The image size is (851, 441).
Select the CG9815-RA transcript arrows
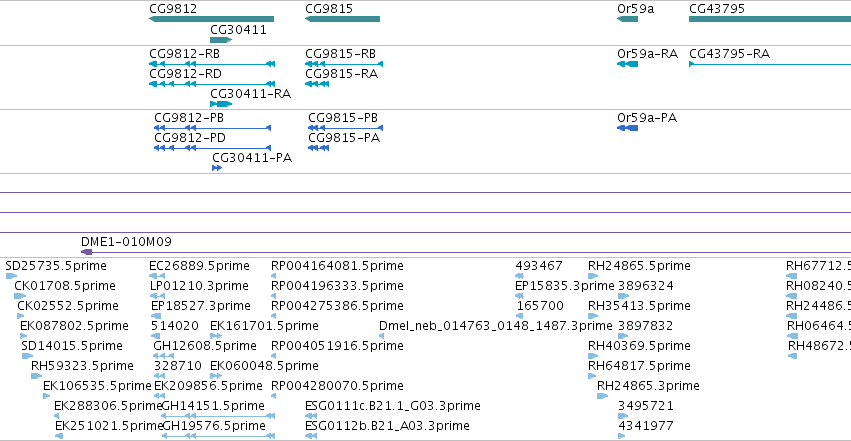(317, 84)
